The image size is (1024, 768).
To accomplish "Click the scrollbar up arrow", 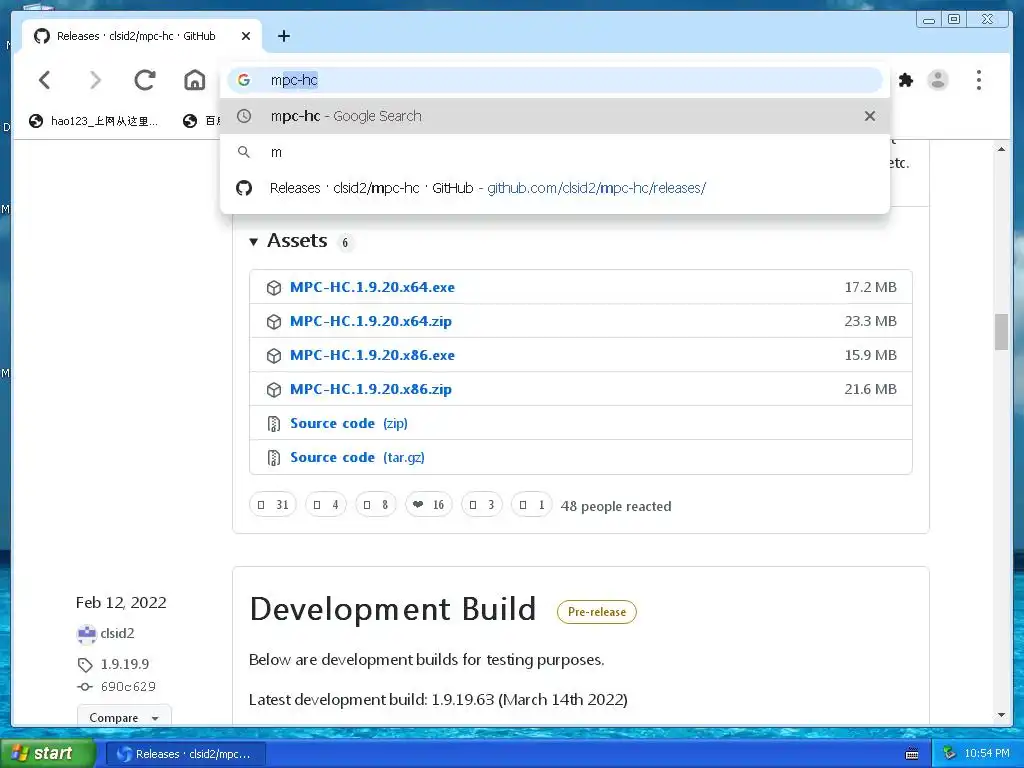I will click(1001, 150).
